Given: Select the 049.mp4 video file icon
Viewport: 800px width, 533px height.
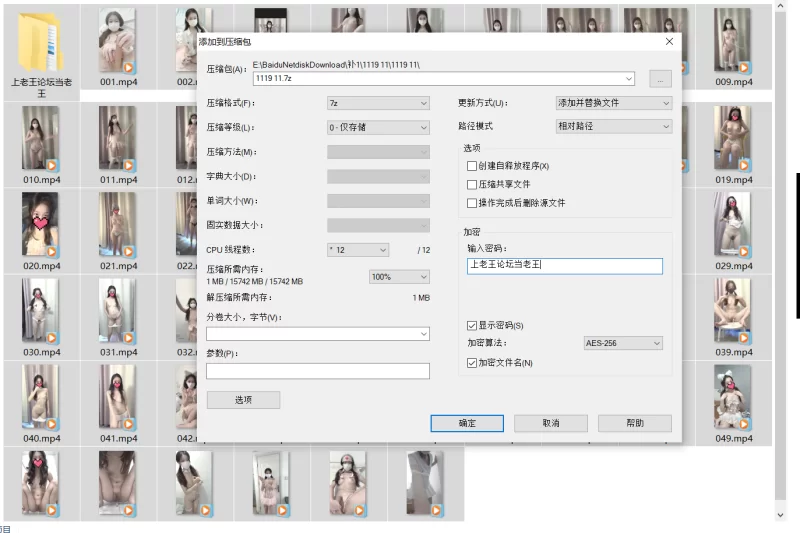Looking at the screenshot, I should click(x=733, y=398).
